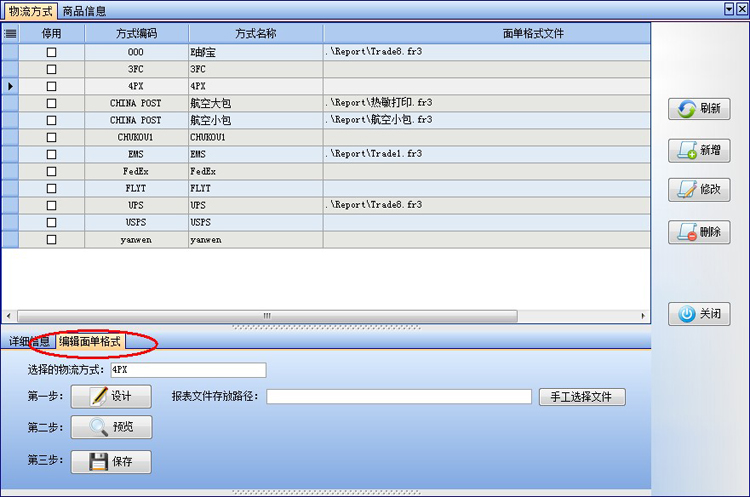Toggle 停用 checkbox for 3FC row
This screenshot has height=497, width=750.
click(x=51, y=69)
